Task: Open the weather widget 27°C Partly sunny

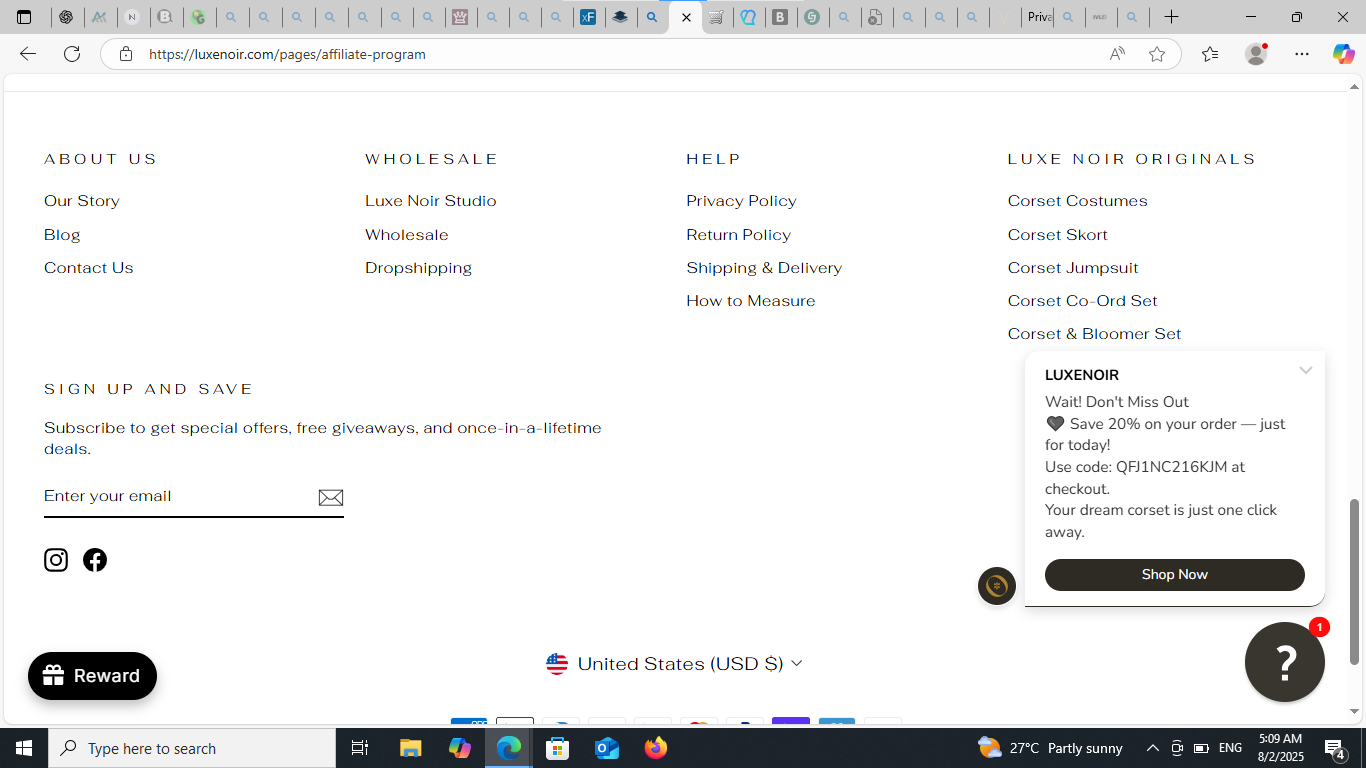Action: (x=1051, y=748)
